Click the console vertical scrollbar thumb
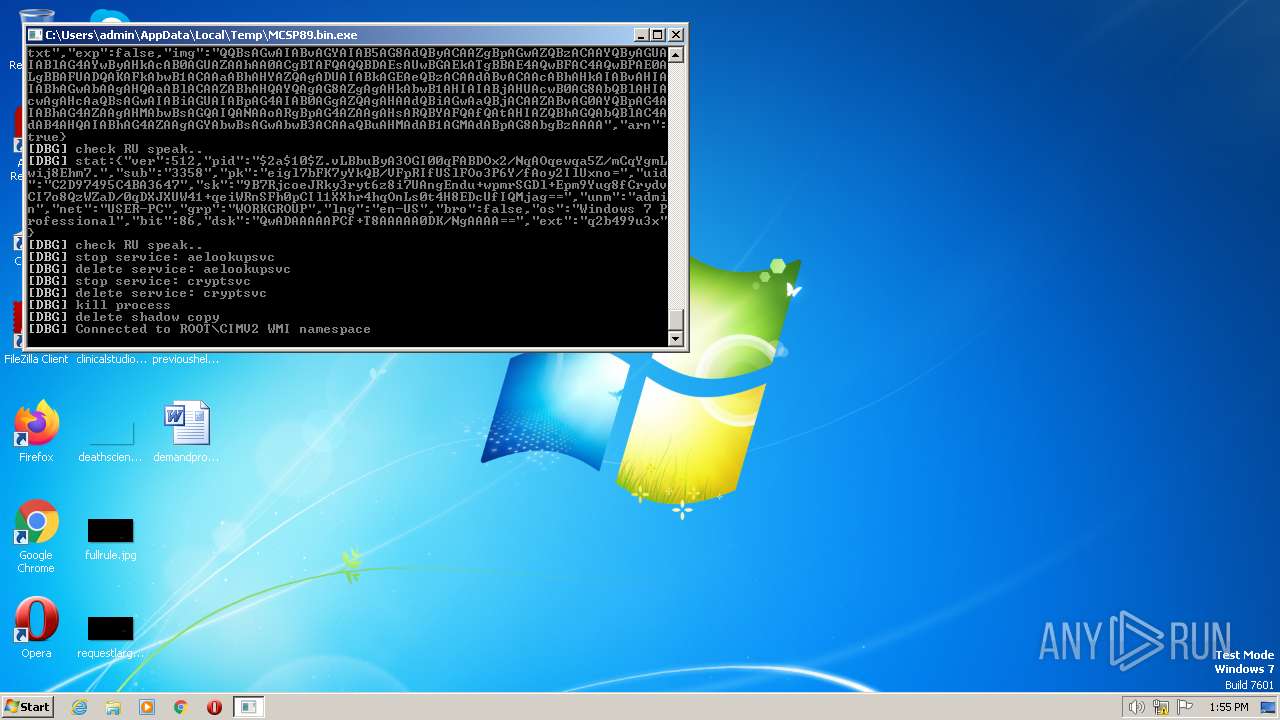The height and width of the screenshot is (720, 1280). (x=676, y=319)
